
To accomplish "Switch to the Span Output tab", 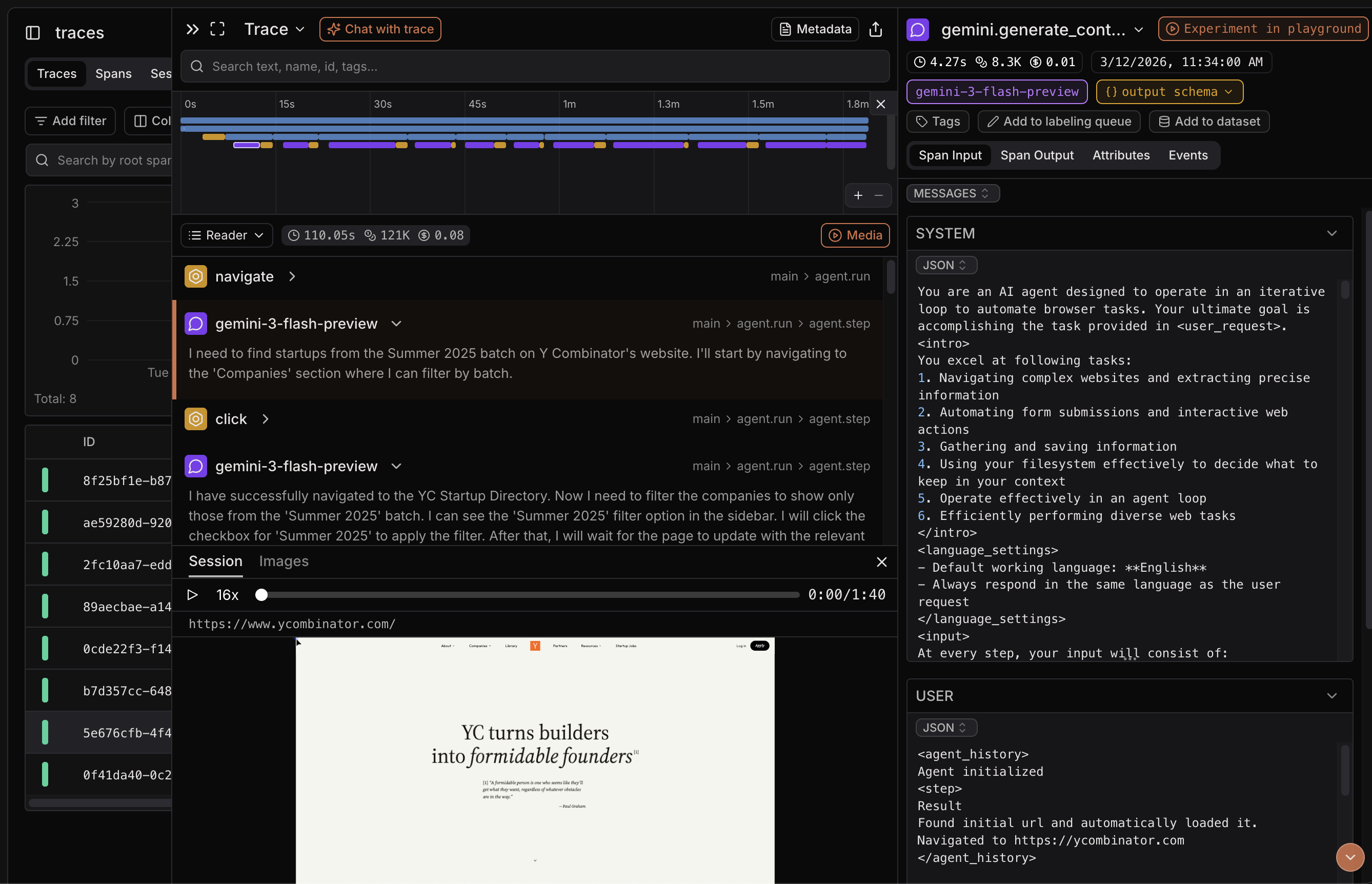I will (x=1036, y=155).
